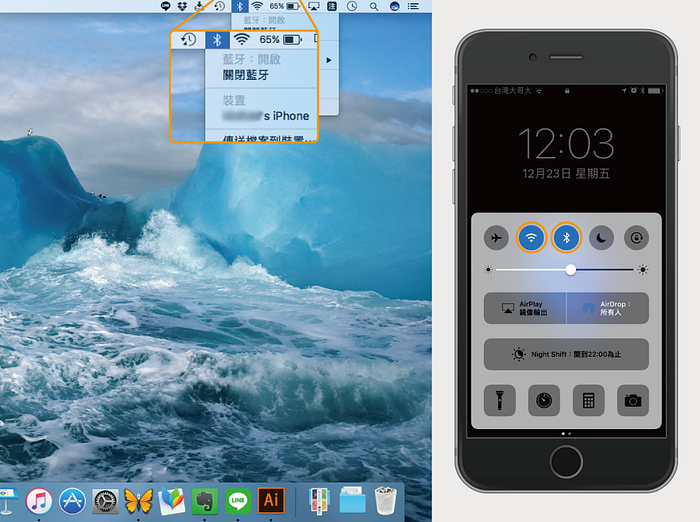
Task: Click the 12:03 lock screen time
Action: [566, 143]
